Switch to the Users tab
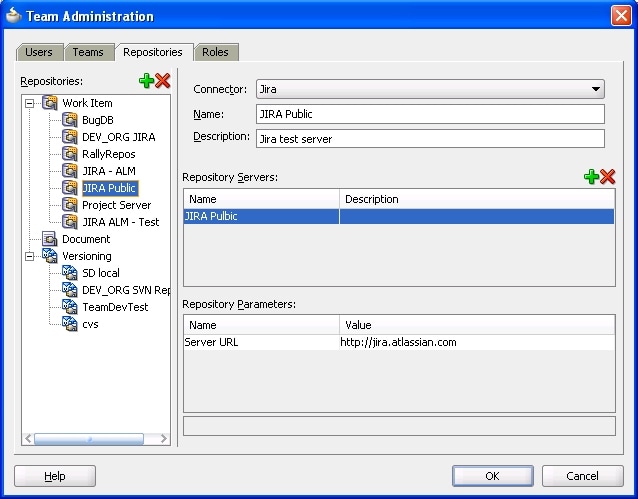 [x=39, y=52]
